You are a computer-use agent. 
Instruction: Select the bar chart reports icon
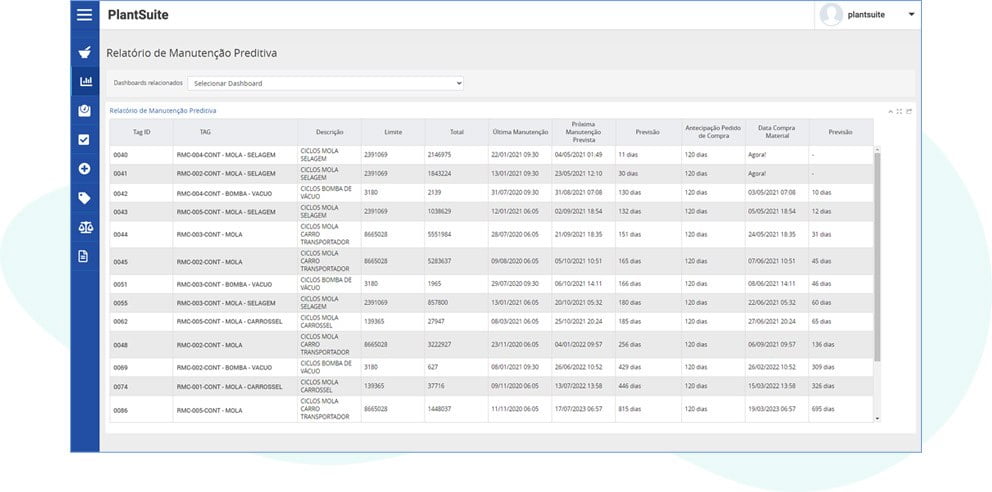[85, 81]
